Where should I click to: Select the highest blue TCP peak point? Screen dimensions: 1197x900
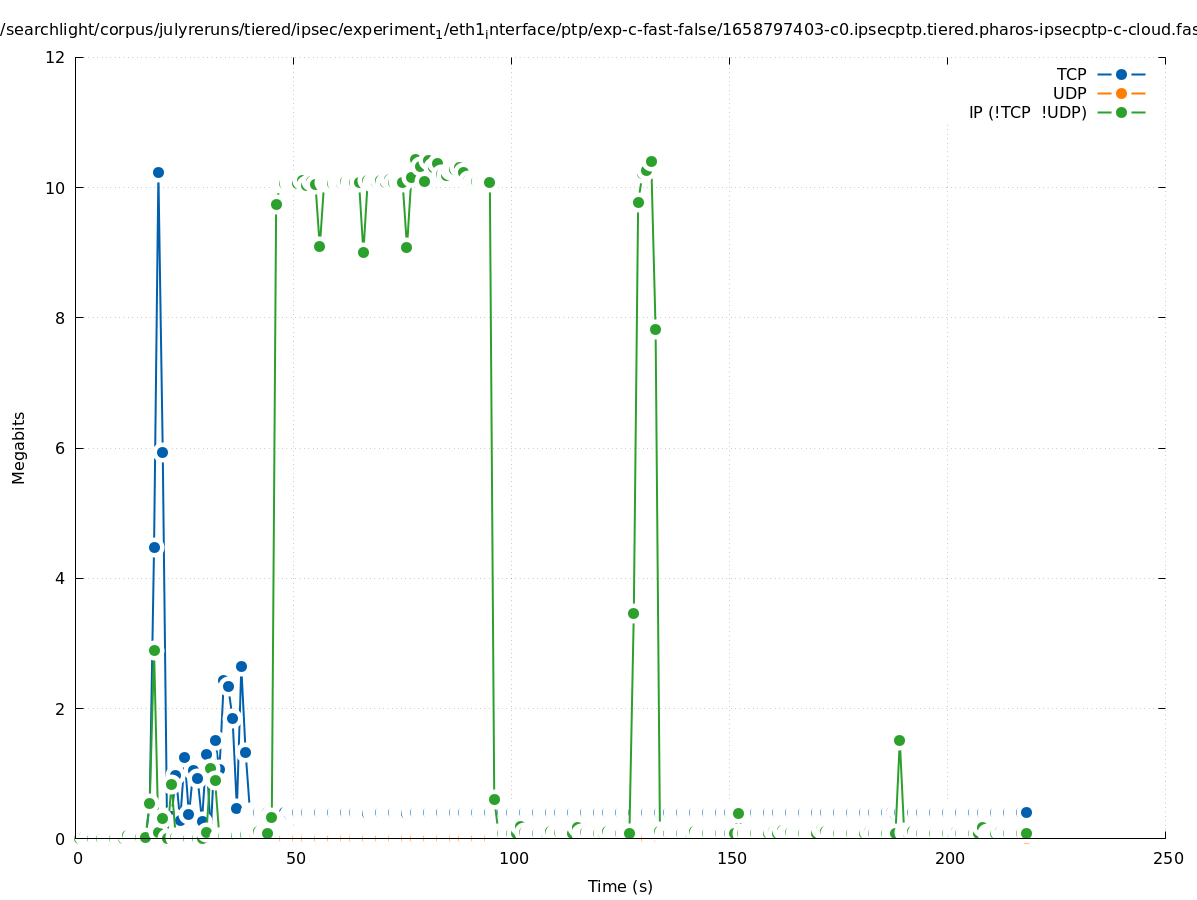pos(158,173)
